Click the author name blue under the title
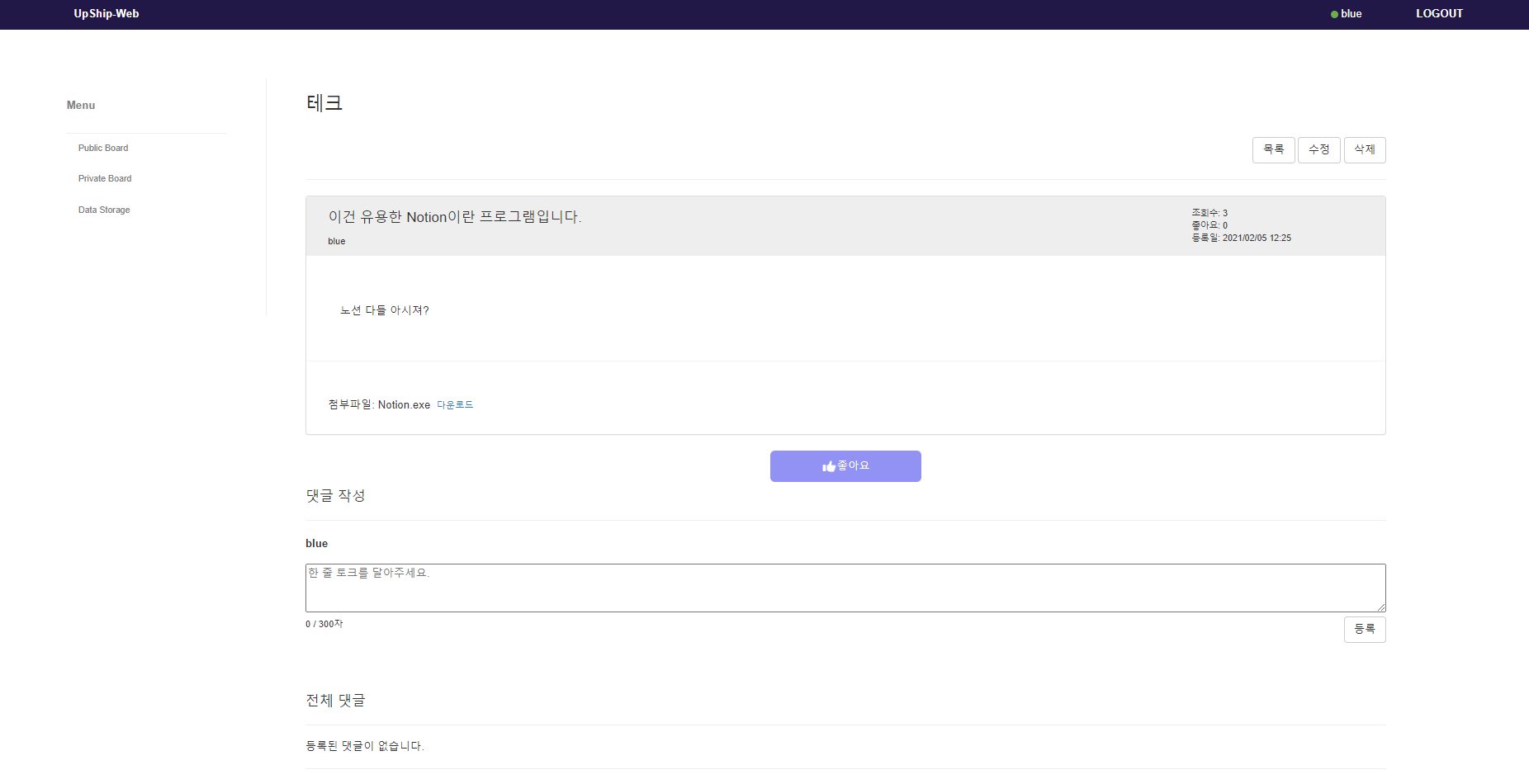 click(337, 241)
